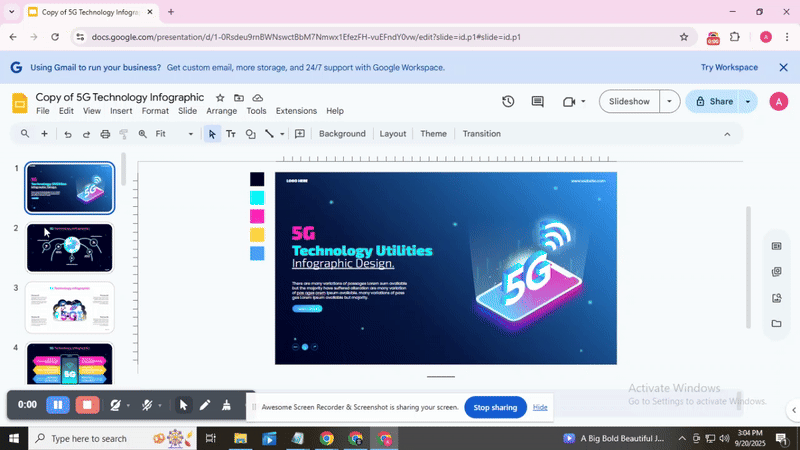Click the Undo arrow icon

tap(68, 134)
